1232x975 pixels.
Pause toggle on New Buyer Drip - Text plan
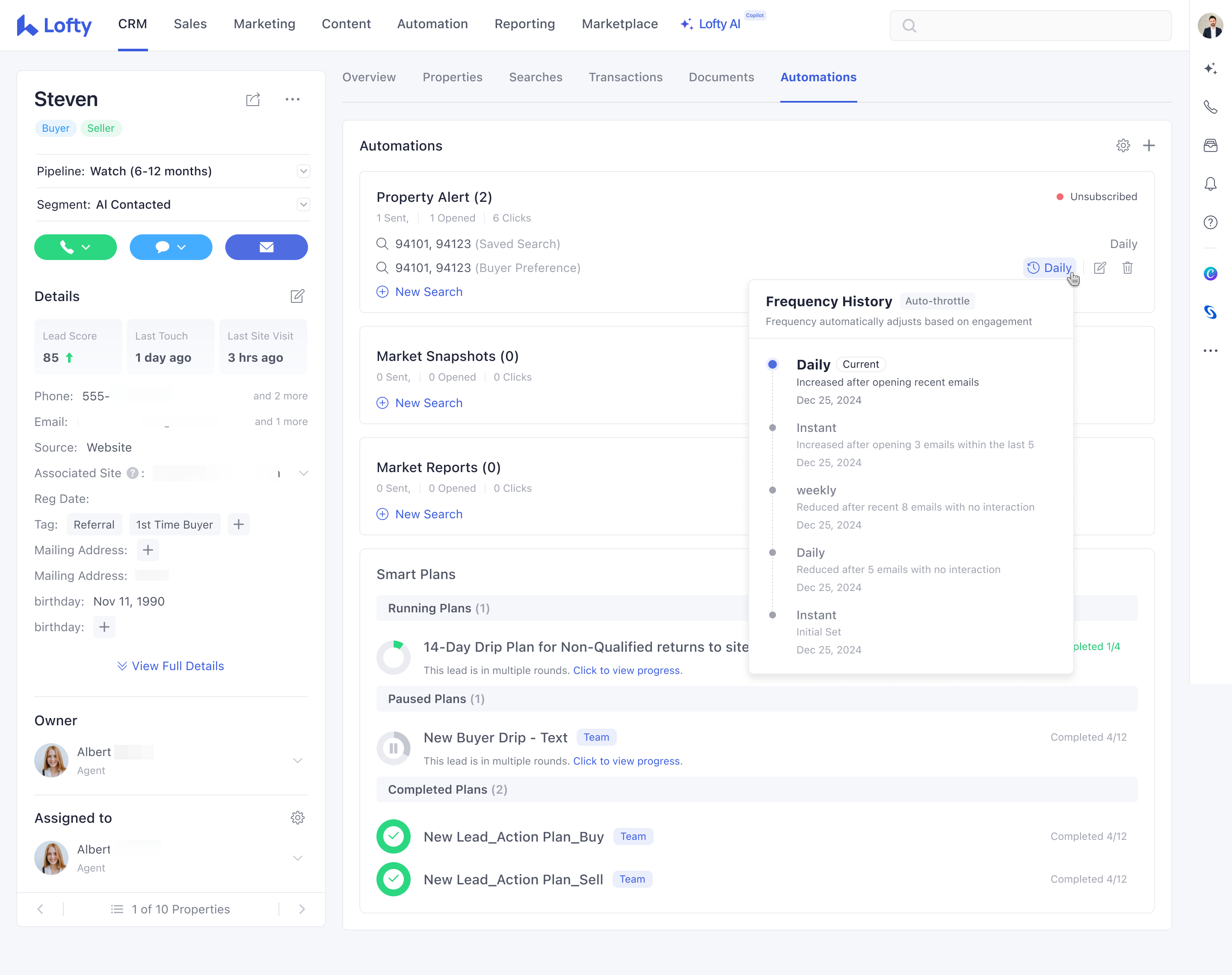[394, 748]
